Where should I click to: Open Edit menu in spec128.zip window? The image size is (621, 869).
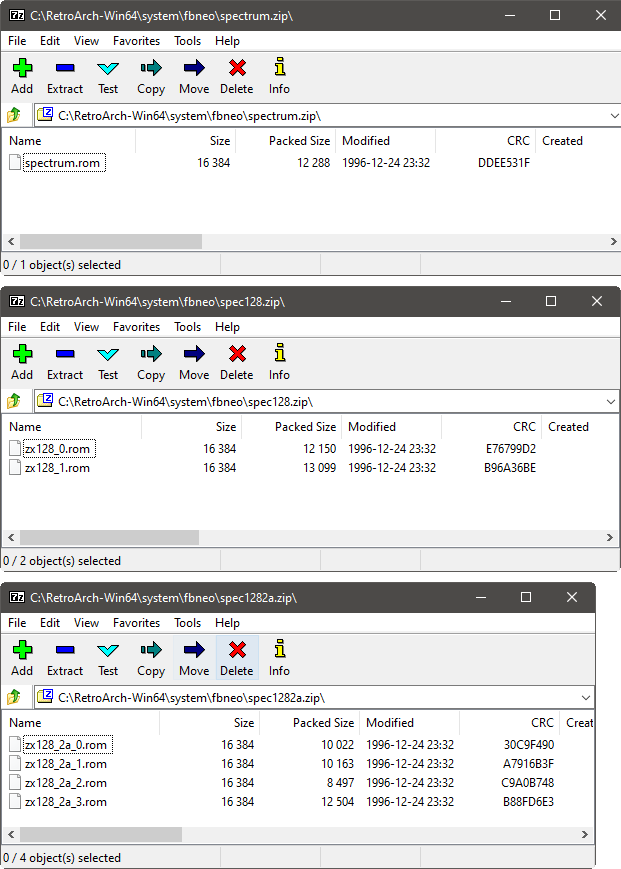pos(50,327)
